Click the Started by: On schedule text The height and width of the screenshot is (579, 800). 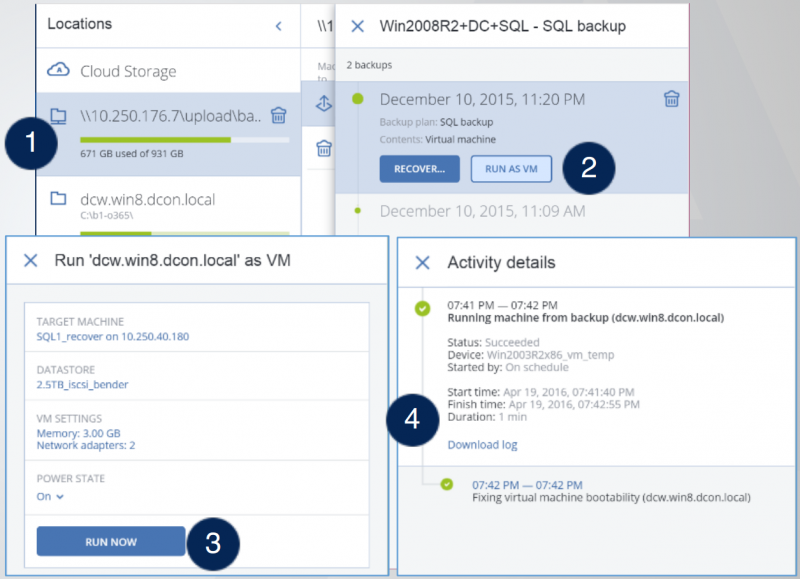coord(508,367)
